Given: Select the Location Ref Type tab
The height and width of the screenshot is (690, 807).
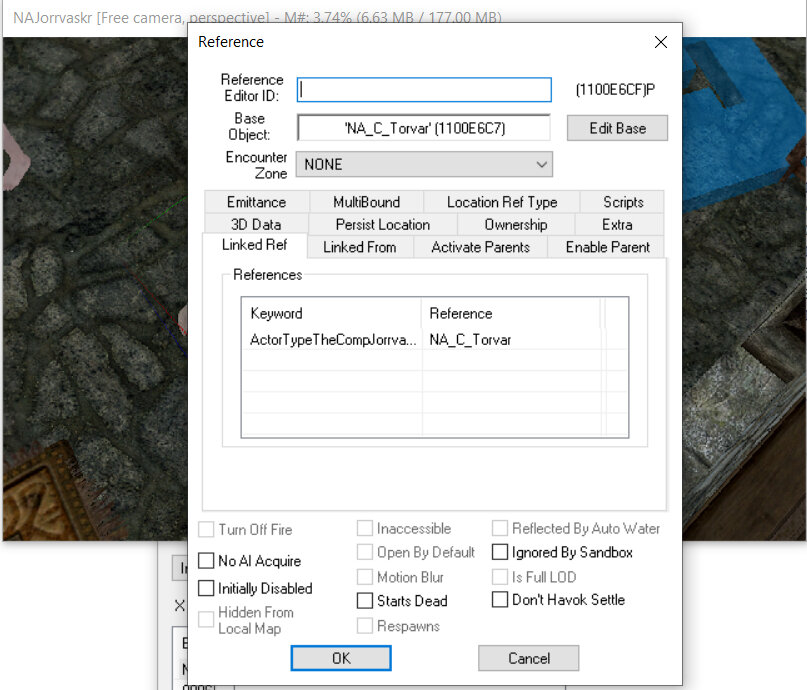Looking at the screenshot, I should click(x=502, y=202).
